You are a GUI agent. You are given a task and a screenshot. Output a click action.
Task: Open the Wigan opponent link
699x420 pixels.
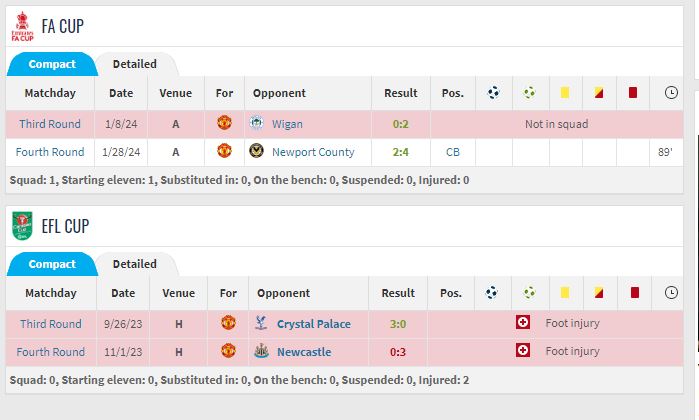(287, 124)
